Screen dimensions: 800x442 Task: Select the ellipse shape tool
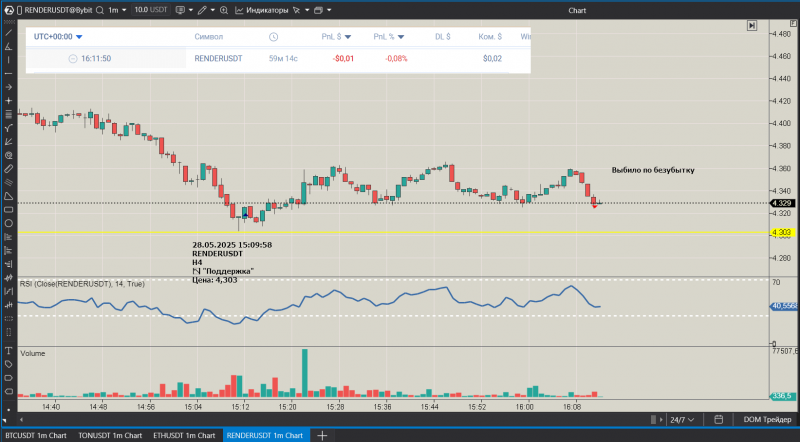click(x=9, y=223)
